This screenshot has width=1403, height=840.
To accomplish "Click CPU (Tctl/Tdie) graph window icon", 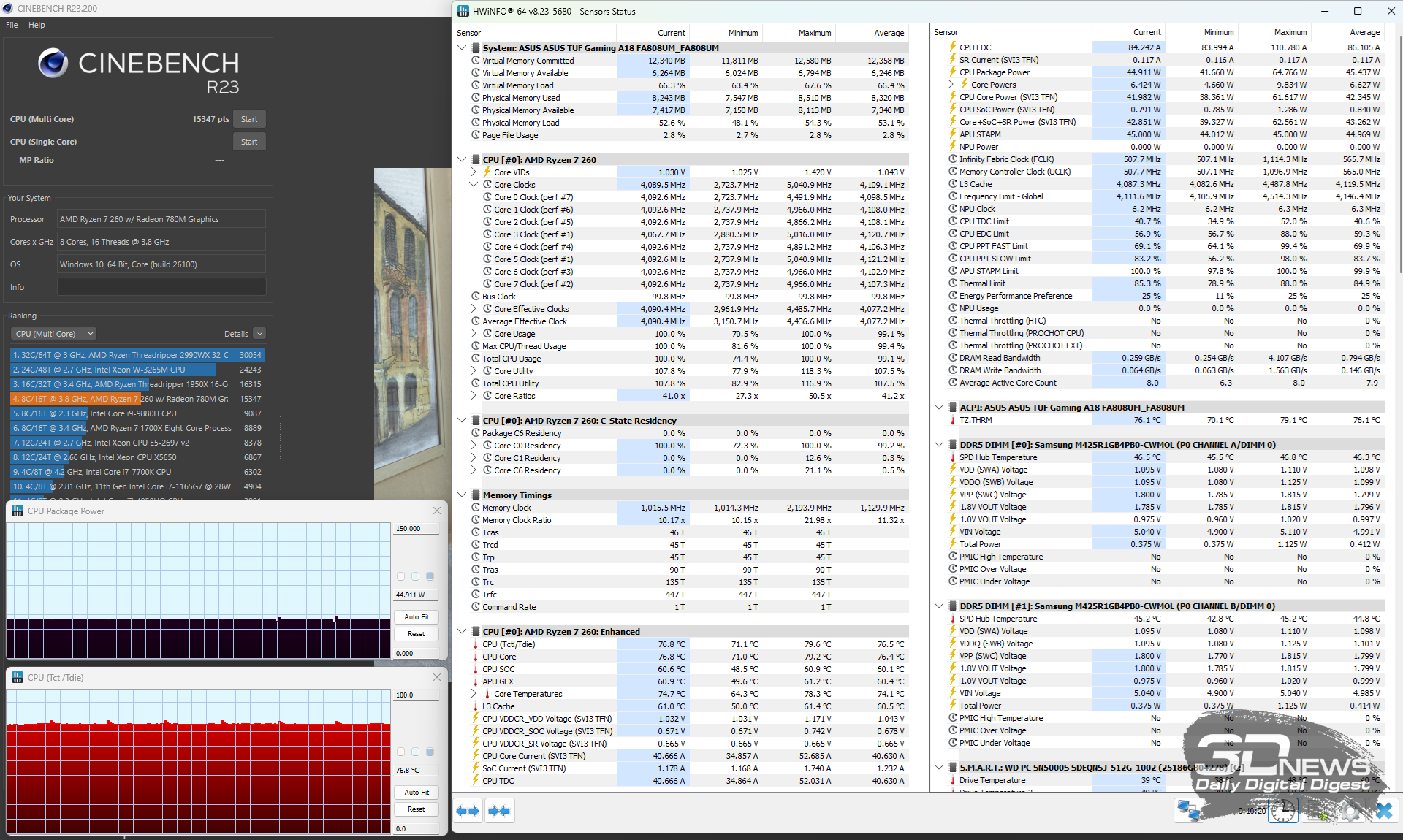I will click(x=18, y=678).
